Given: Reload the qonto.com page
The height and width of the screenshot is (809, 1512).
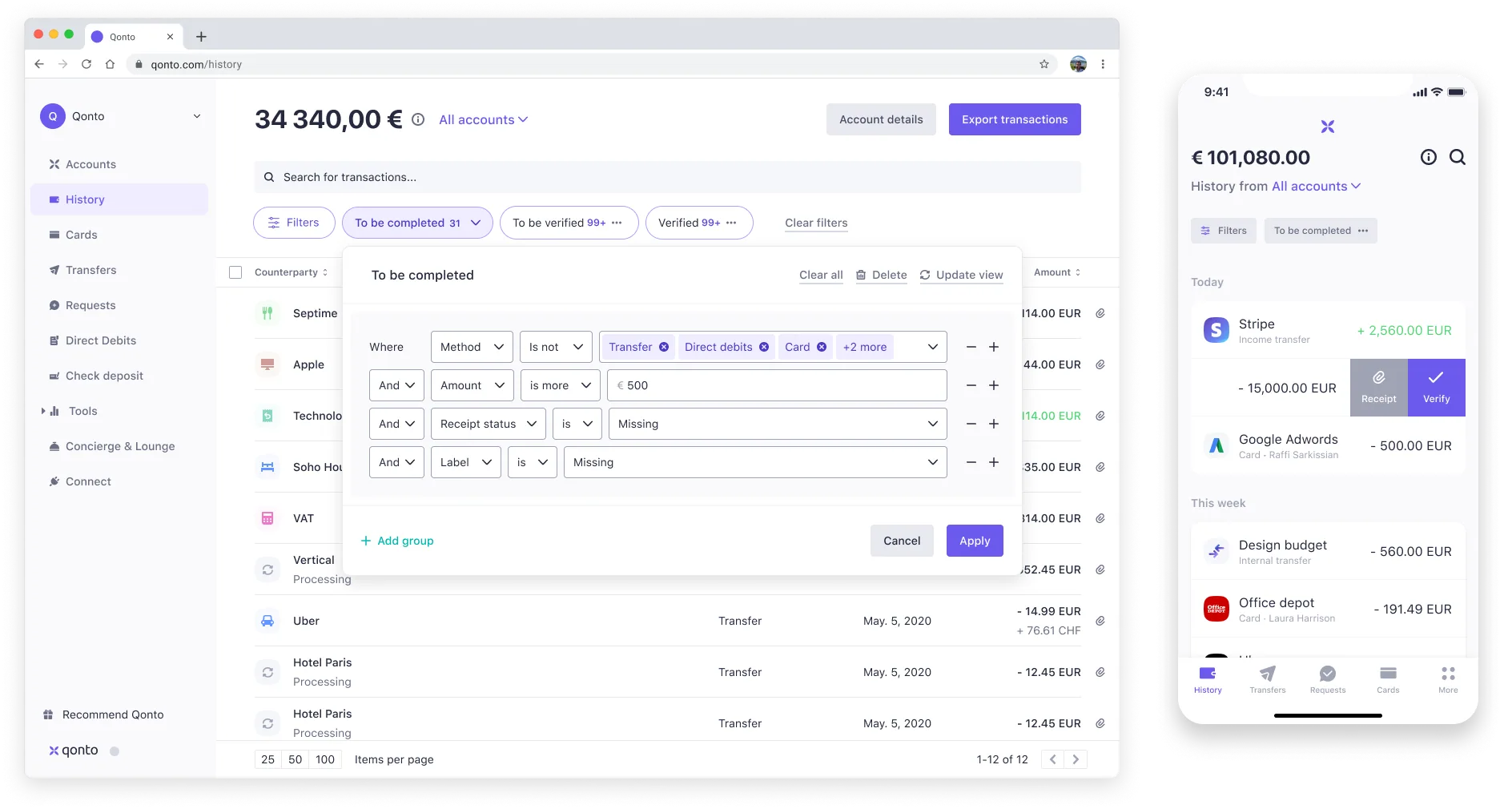Looking at the screenshot, I should pyautogui.click(x=86, y=64).
